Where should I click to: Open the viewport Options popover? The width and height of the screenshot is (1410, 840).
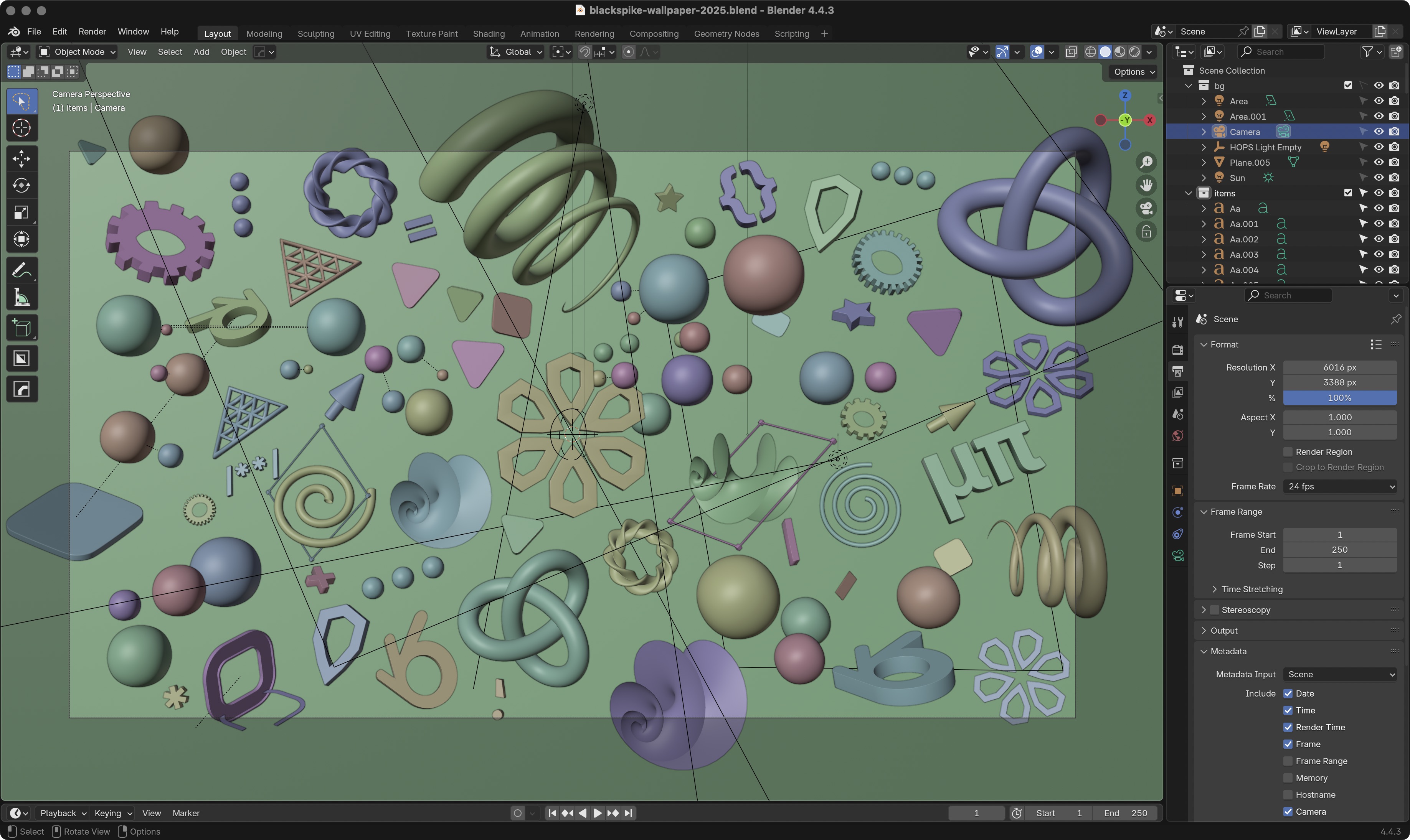tap(1133, 72)
